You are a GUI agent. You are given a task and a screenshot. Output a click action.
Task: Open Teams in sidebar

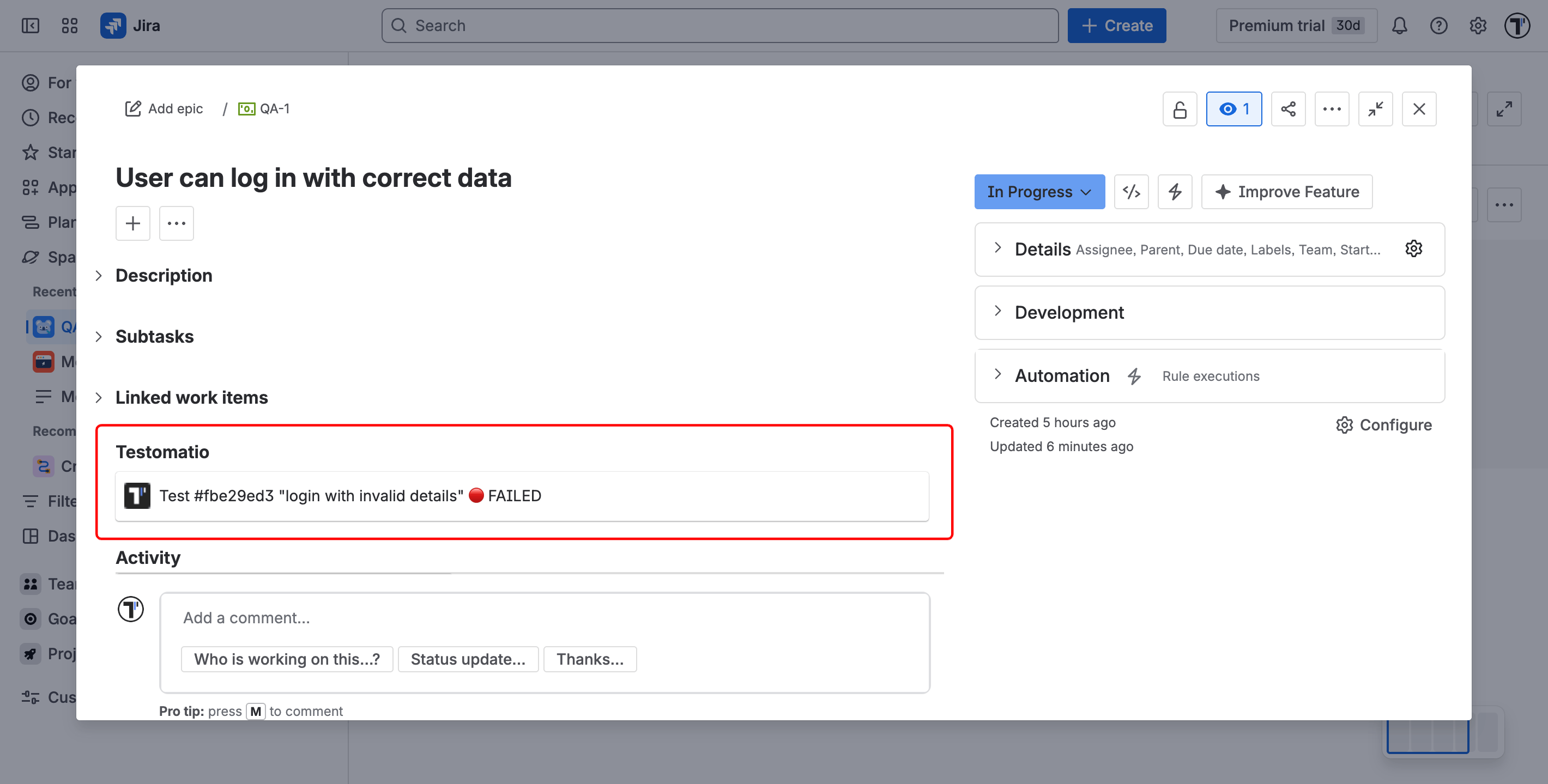pyautogui.click(x=48, y=584)
